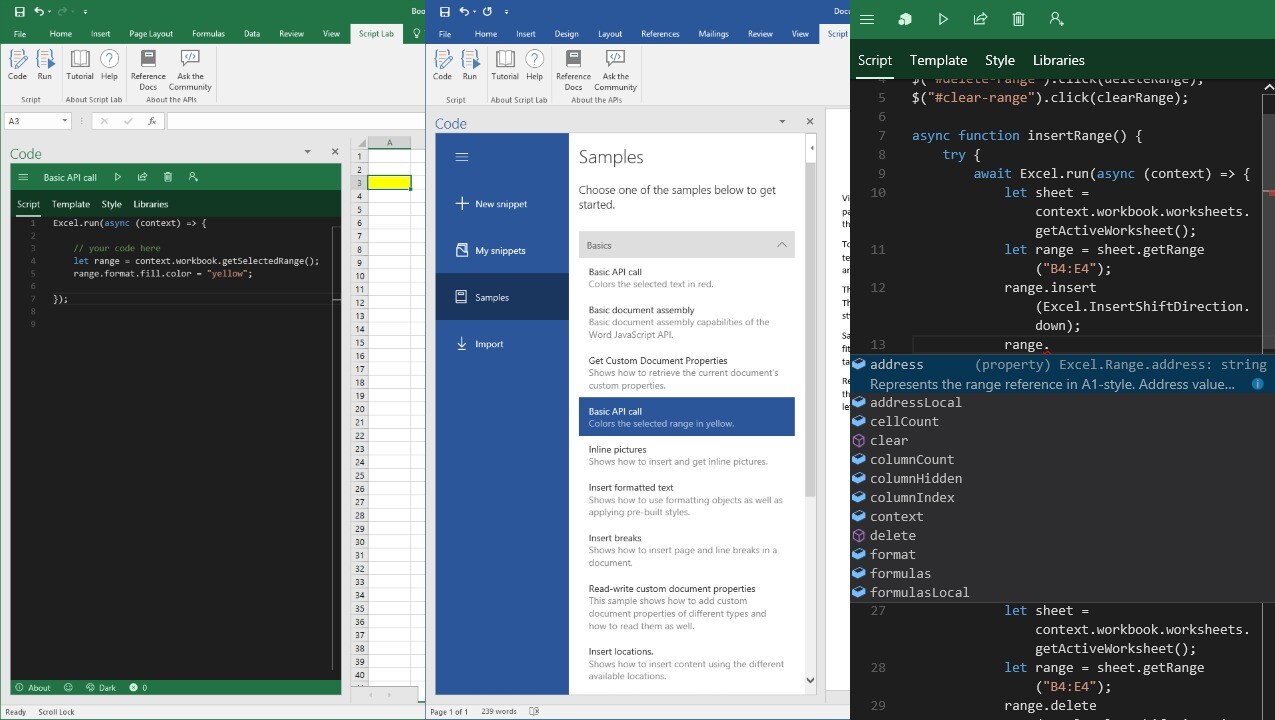
Task: Click the Run play icon in dark editor toolbar
Action: [x=943, y=19]
